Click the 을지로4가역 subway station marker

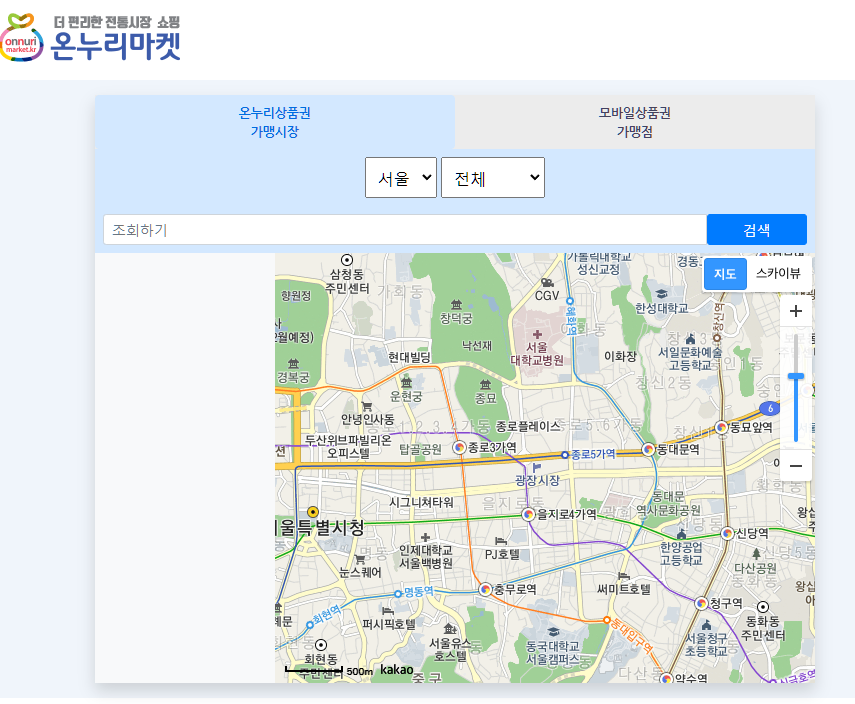tap(528, 514)
